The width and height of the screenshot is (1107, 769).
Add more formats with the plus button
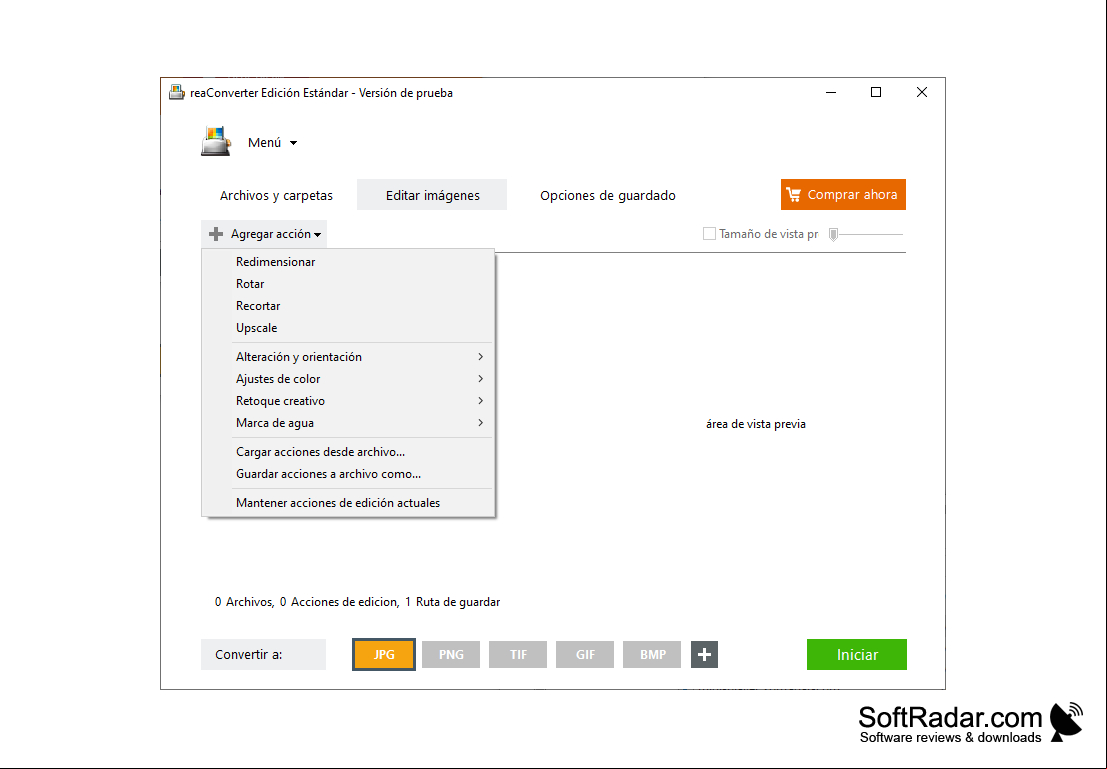(x=704, y=655)
